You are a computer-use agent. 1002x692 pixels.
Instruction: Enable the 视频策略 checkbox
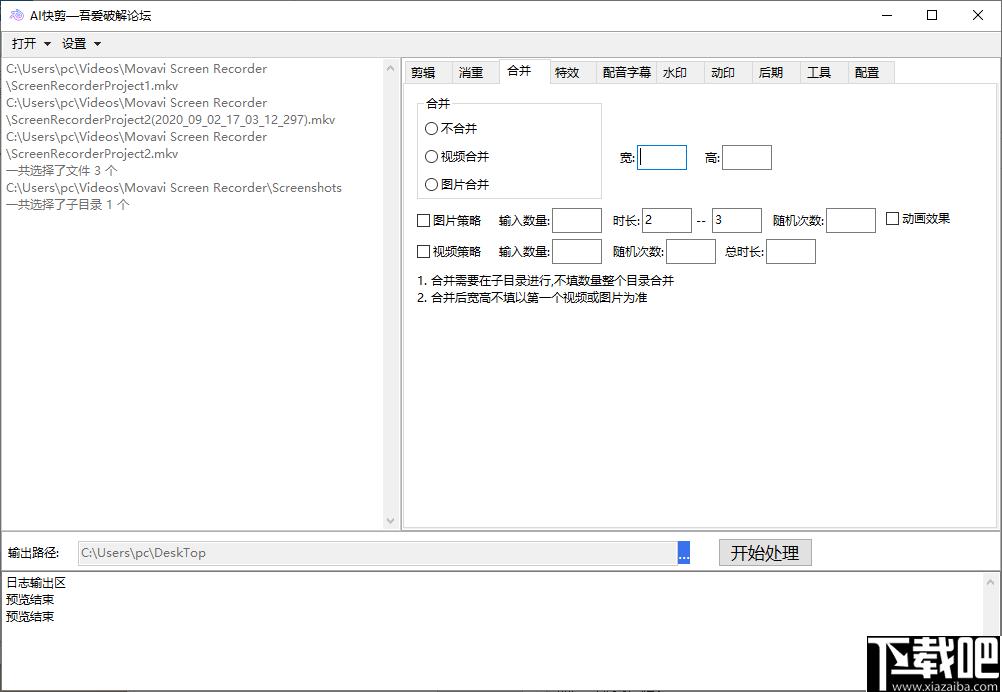point(449,252)
